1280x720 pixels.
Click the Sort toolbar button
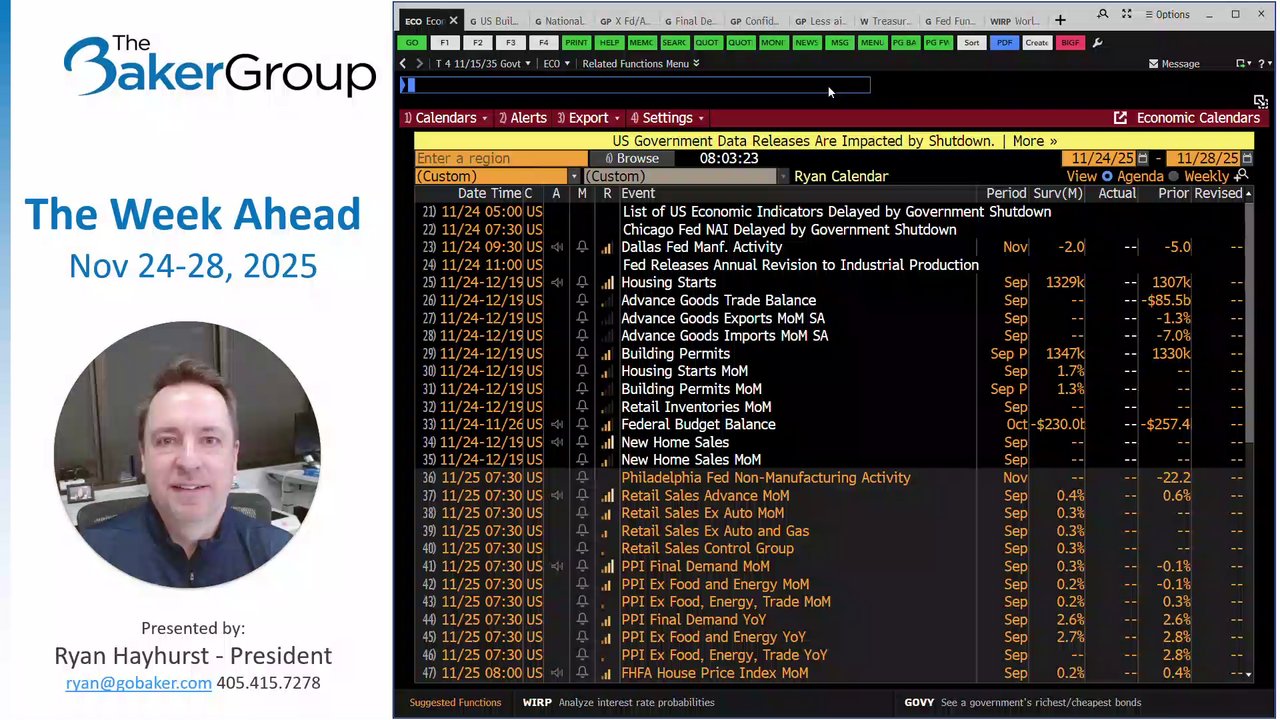(971, 43)
